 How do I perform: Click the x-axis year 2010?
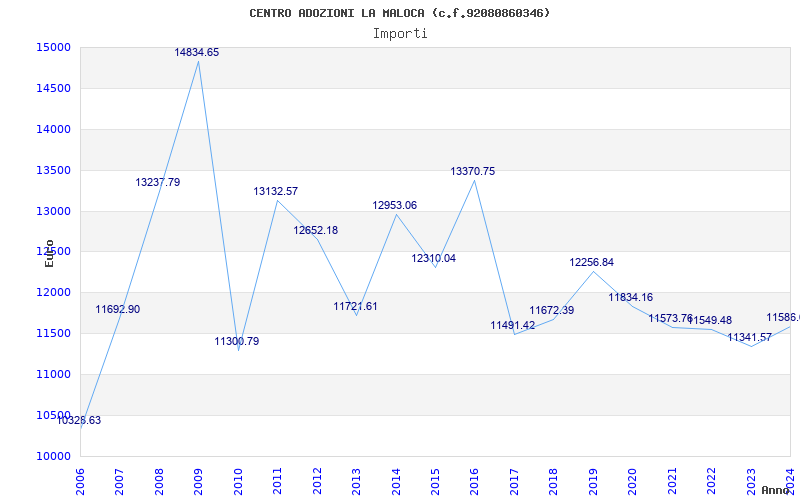[238, 481]
